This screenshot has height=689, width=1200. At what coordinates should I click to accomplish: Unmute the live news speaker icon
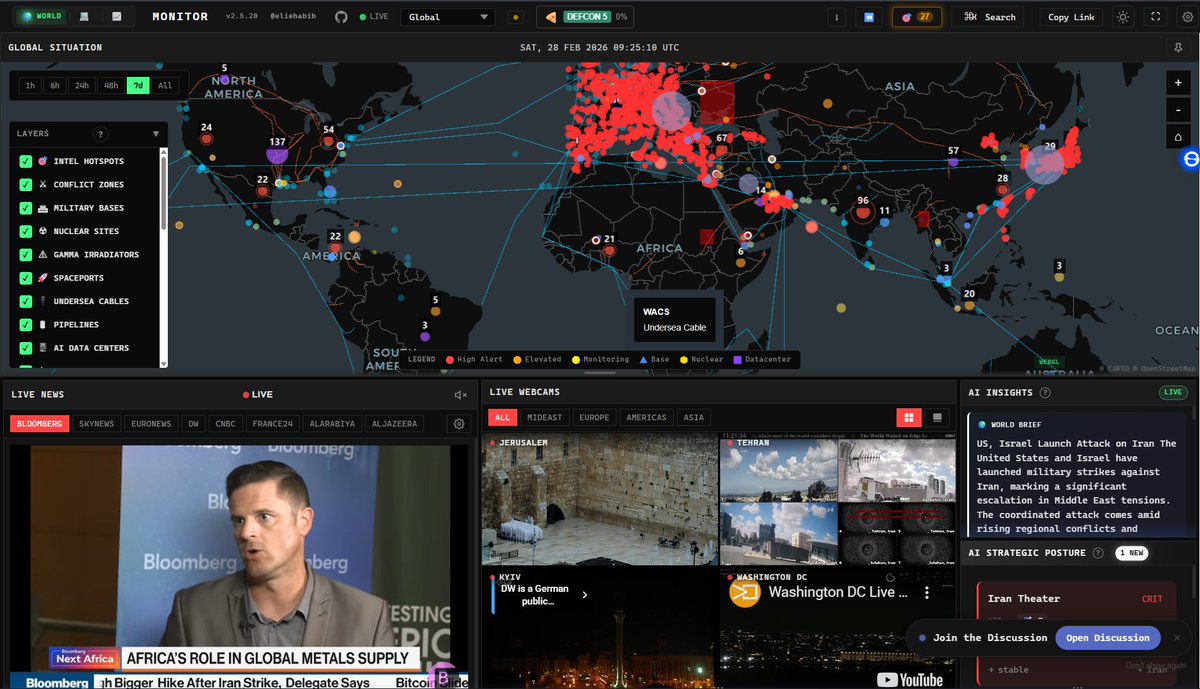[461, 395]
